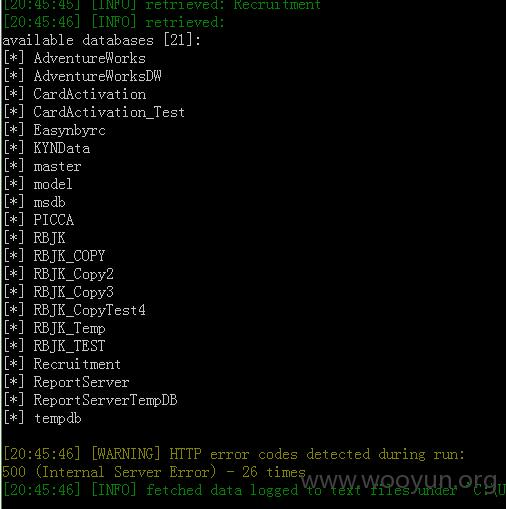506x509 pixels.
Task: Select the RBJK_CopyTest4 entry
Action: tap(89, 310)
